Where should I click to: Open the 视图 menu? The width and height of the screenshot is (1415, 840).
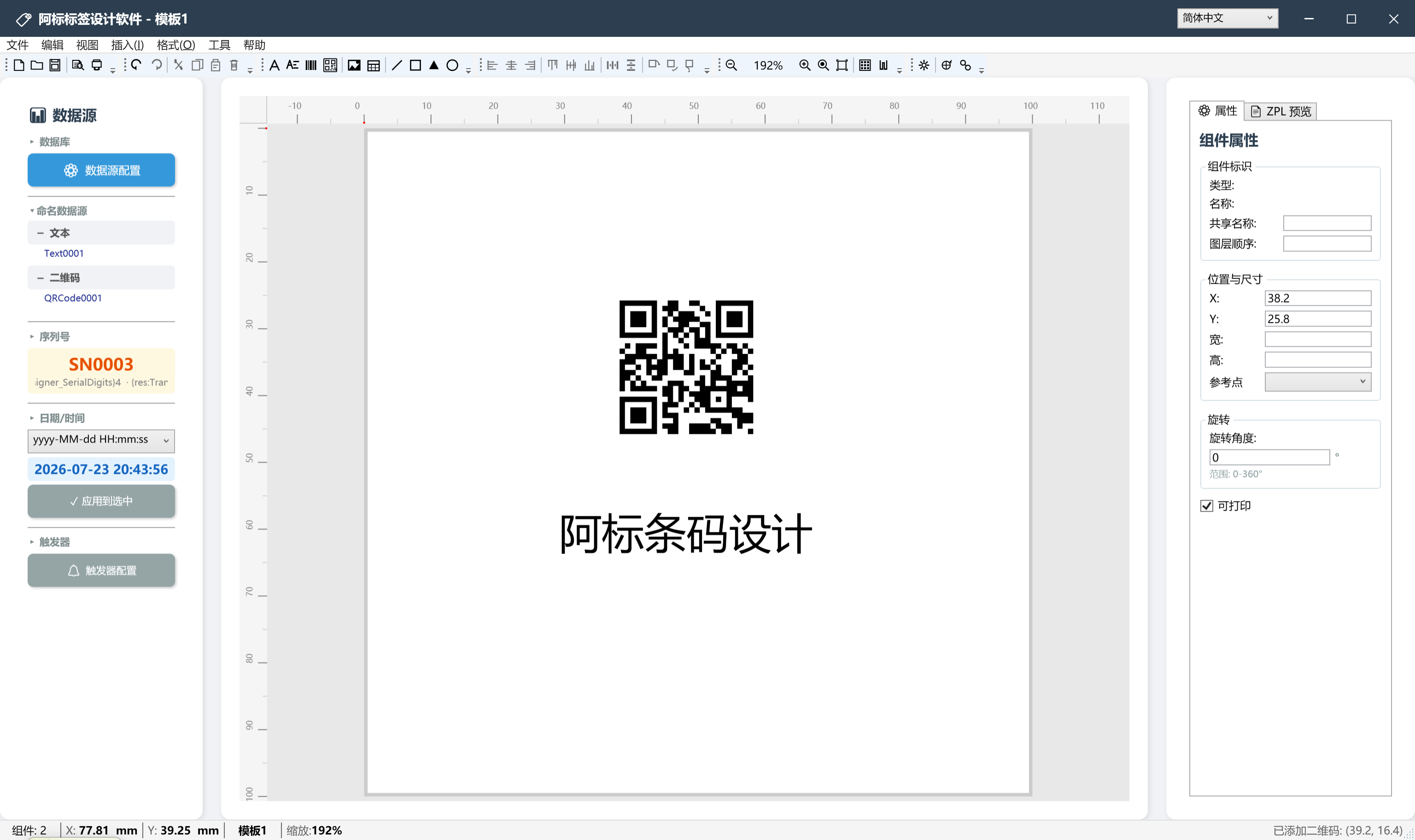coord(87,45)
